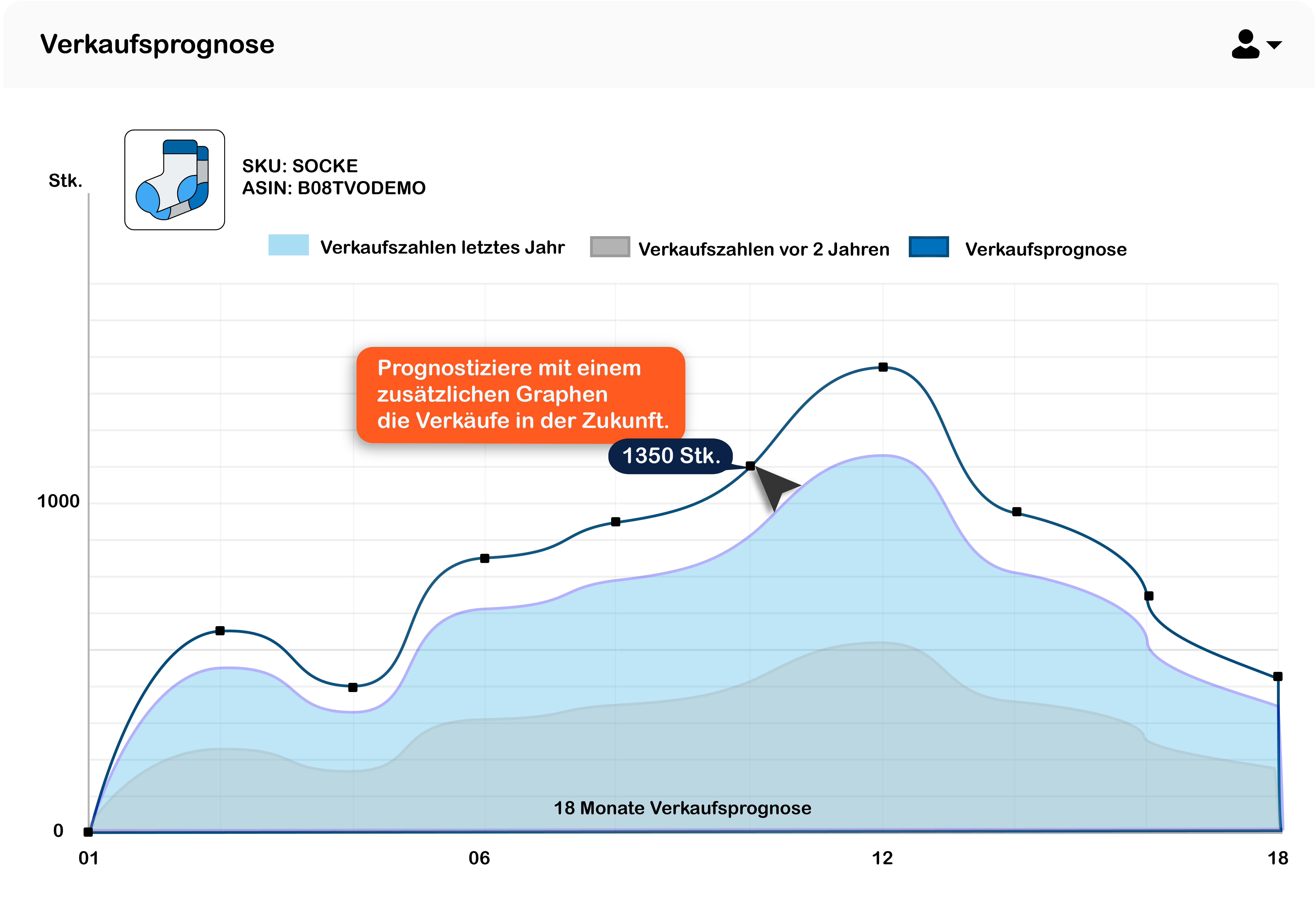Screen dimensions: 1316x908
Task: Click the 'SKU: SOCKE' text
Action: click(300, 166)
